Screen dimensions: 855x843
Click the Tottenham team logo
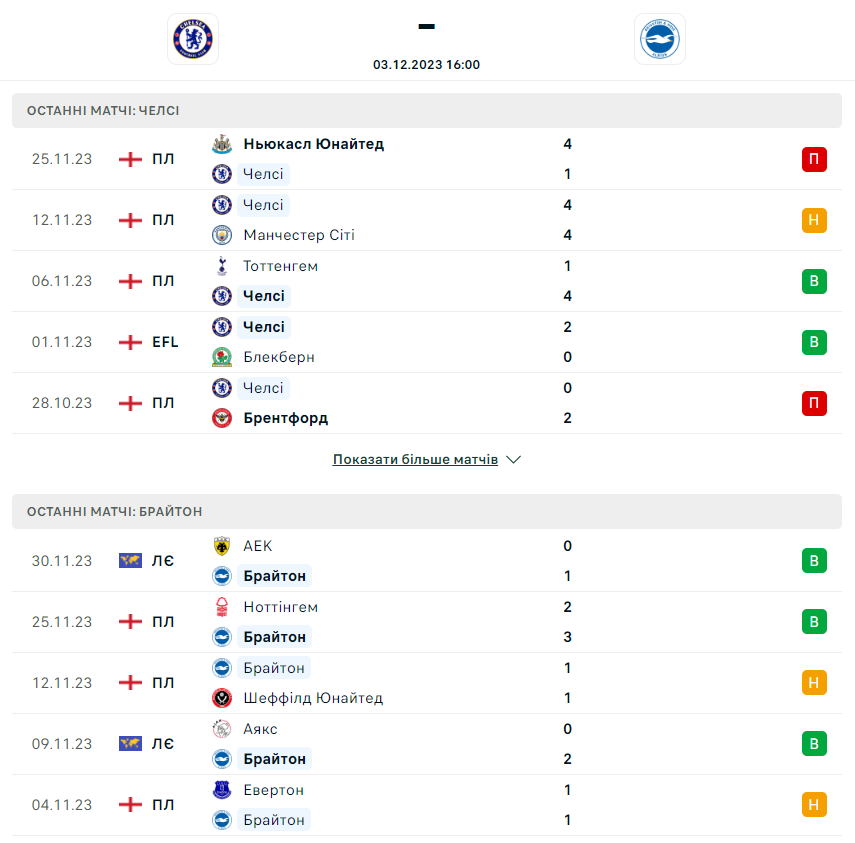pyautogui.click(x=222, y=266)
